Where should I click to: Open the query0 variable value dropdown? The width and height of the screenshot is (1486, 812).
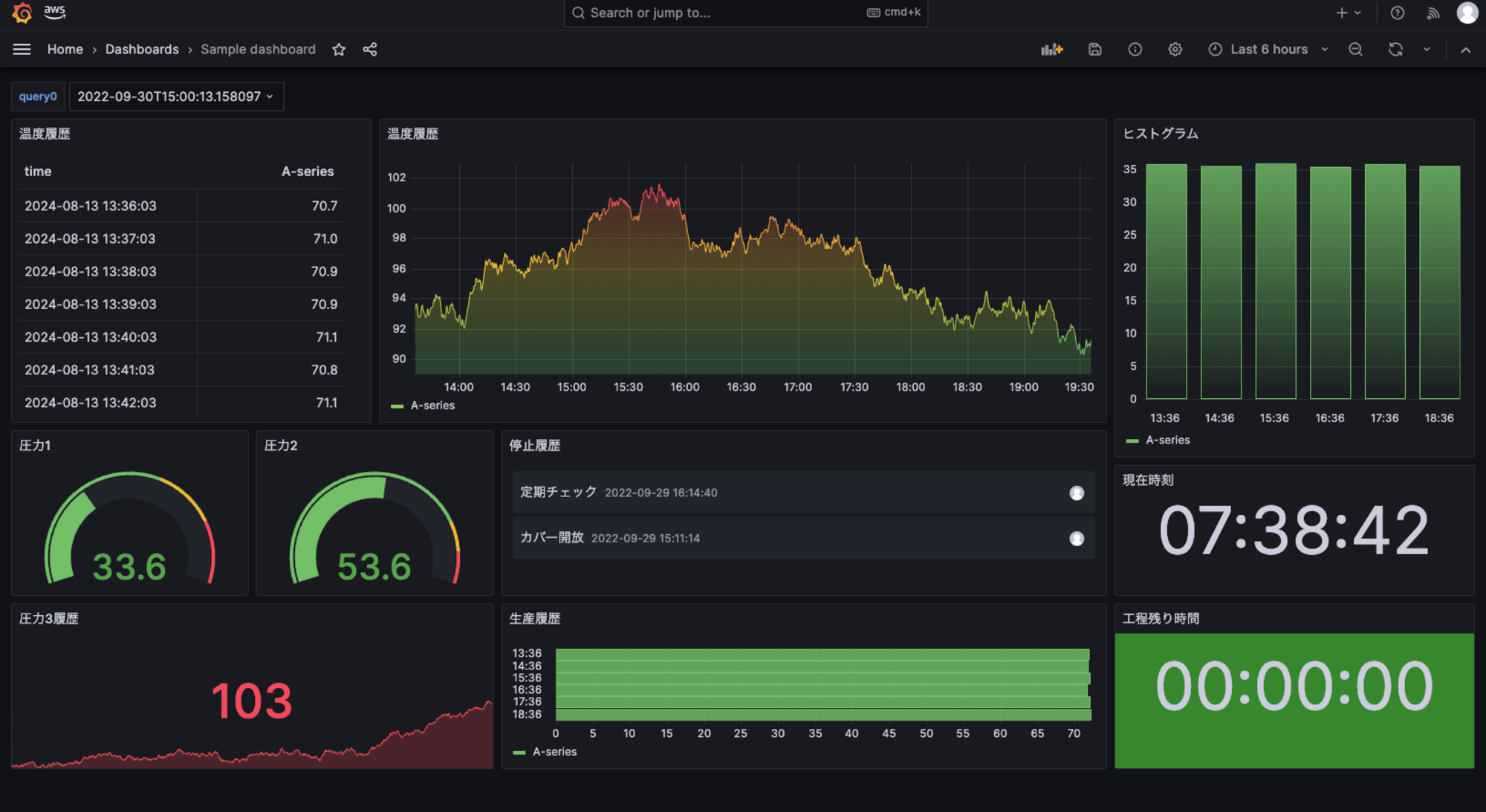click(176, 97)
